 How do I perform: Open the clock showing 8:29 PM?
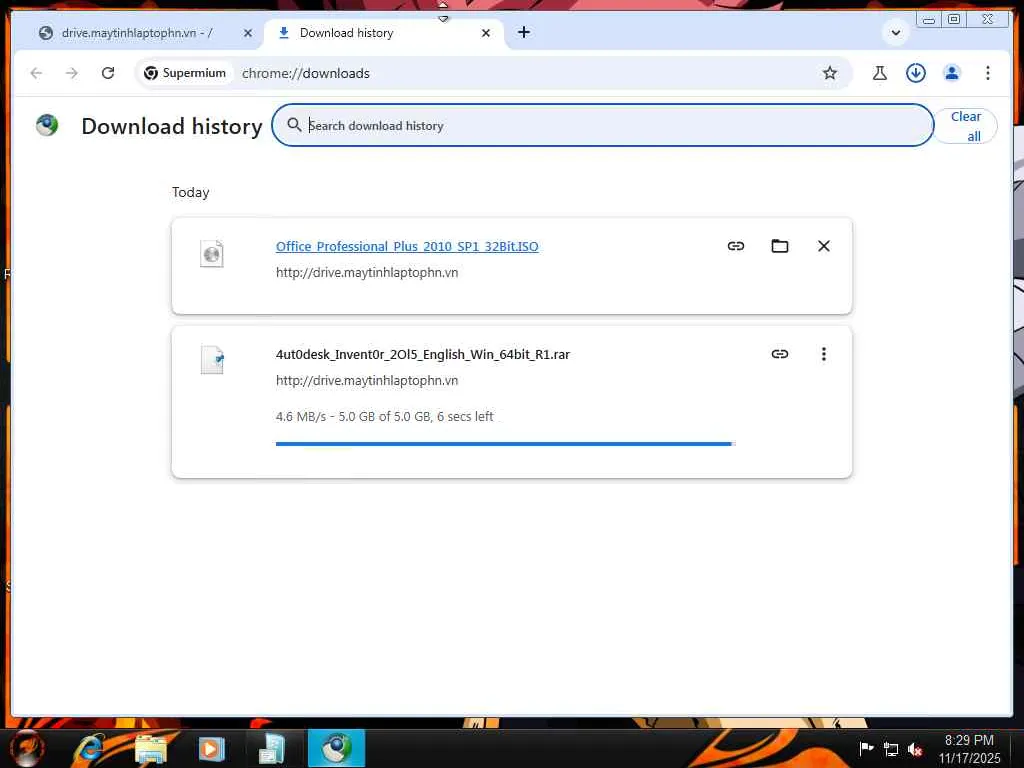coord(969,748)
